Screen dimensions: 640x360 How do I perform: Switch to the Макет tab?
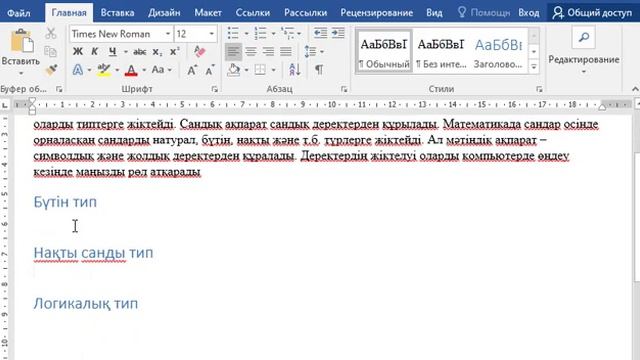[x=208, y=13]
